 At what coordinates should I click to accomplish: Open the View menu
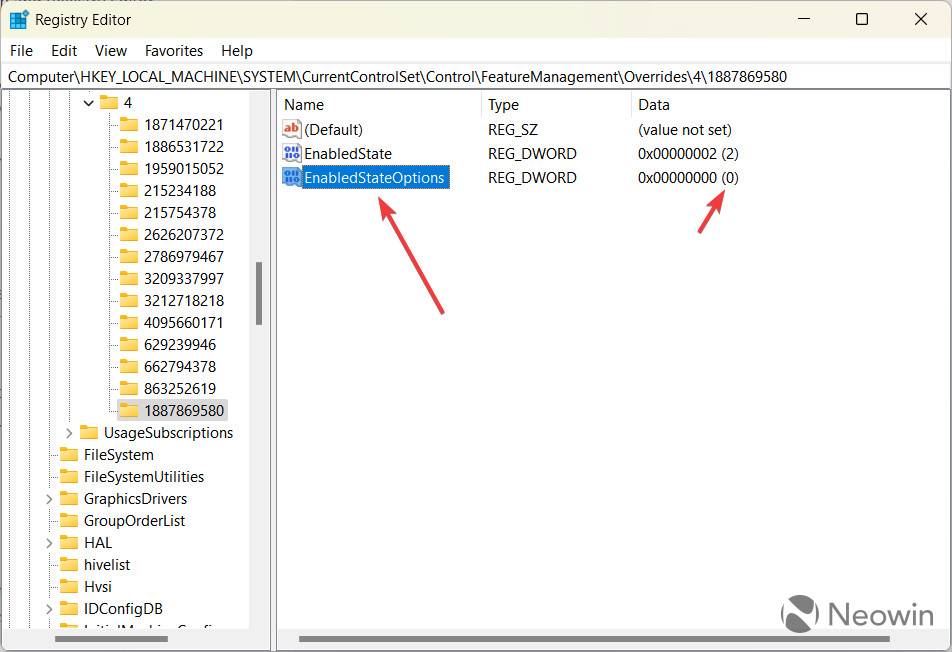[x=110, y=51]
